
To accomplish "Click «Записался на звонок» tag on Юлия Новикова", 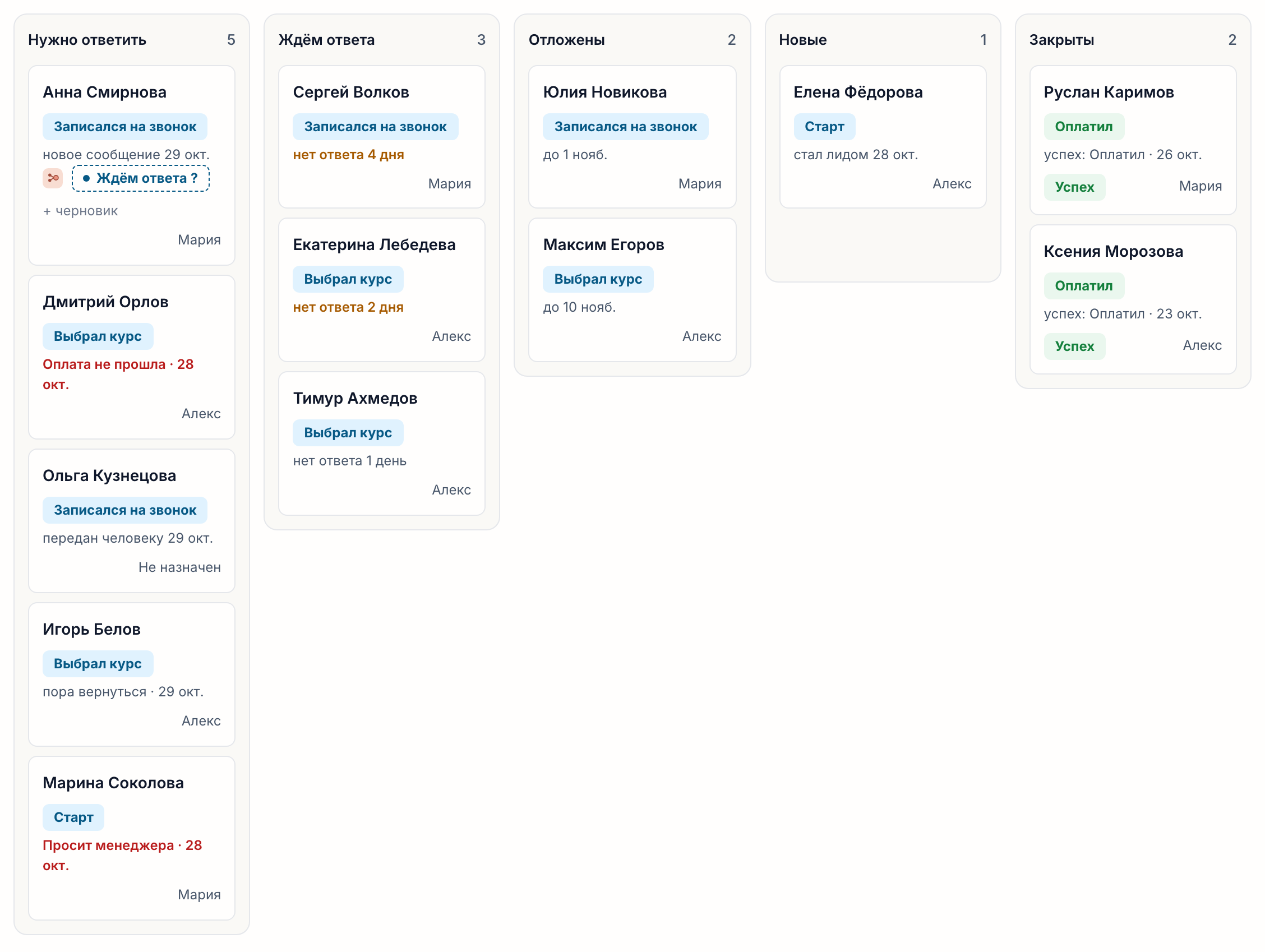I will [626, 127].
